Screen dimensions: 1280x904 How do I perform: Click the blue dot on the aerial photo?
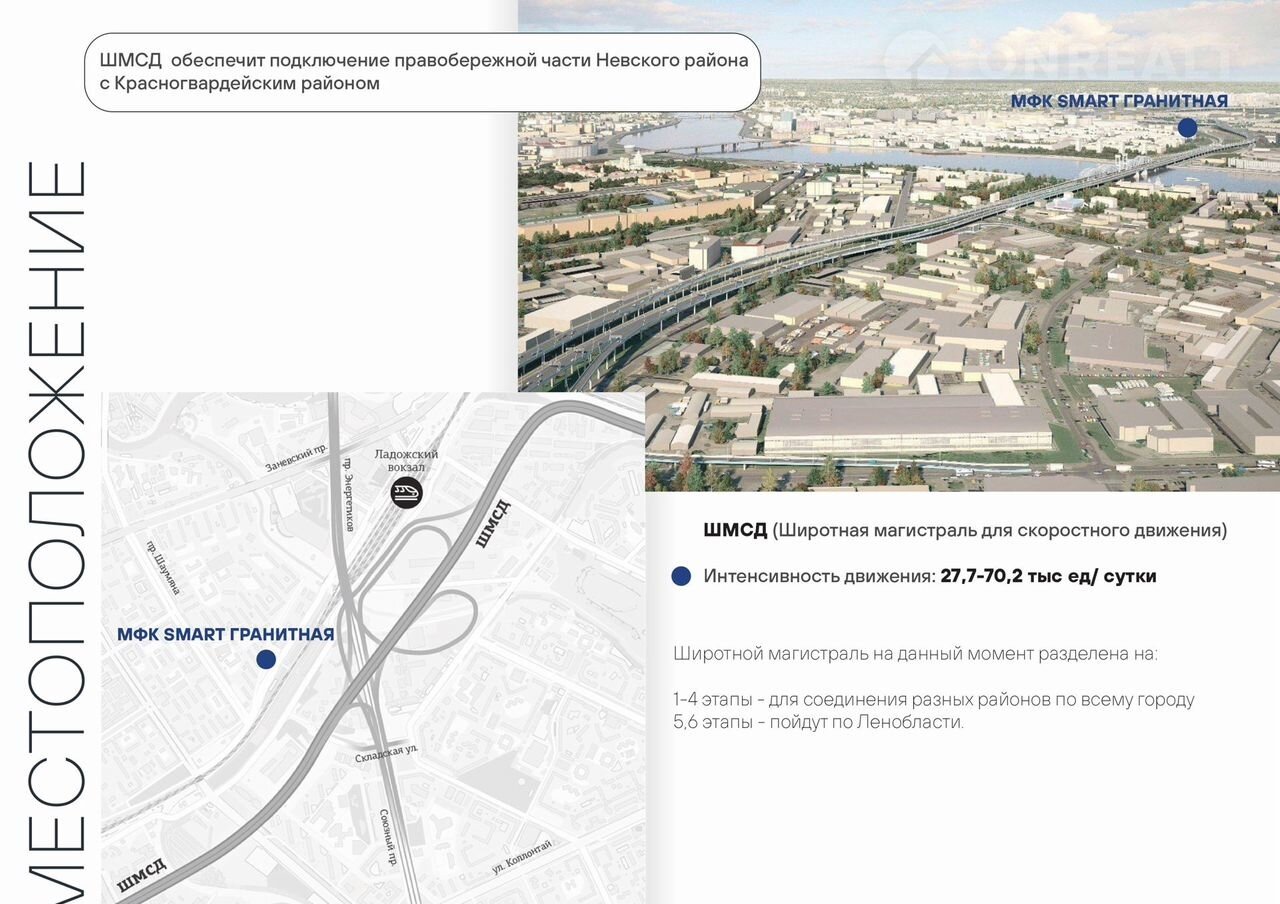tap(1187, 127)
